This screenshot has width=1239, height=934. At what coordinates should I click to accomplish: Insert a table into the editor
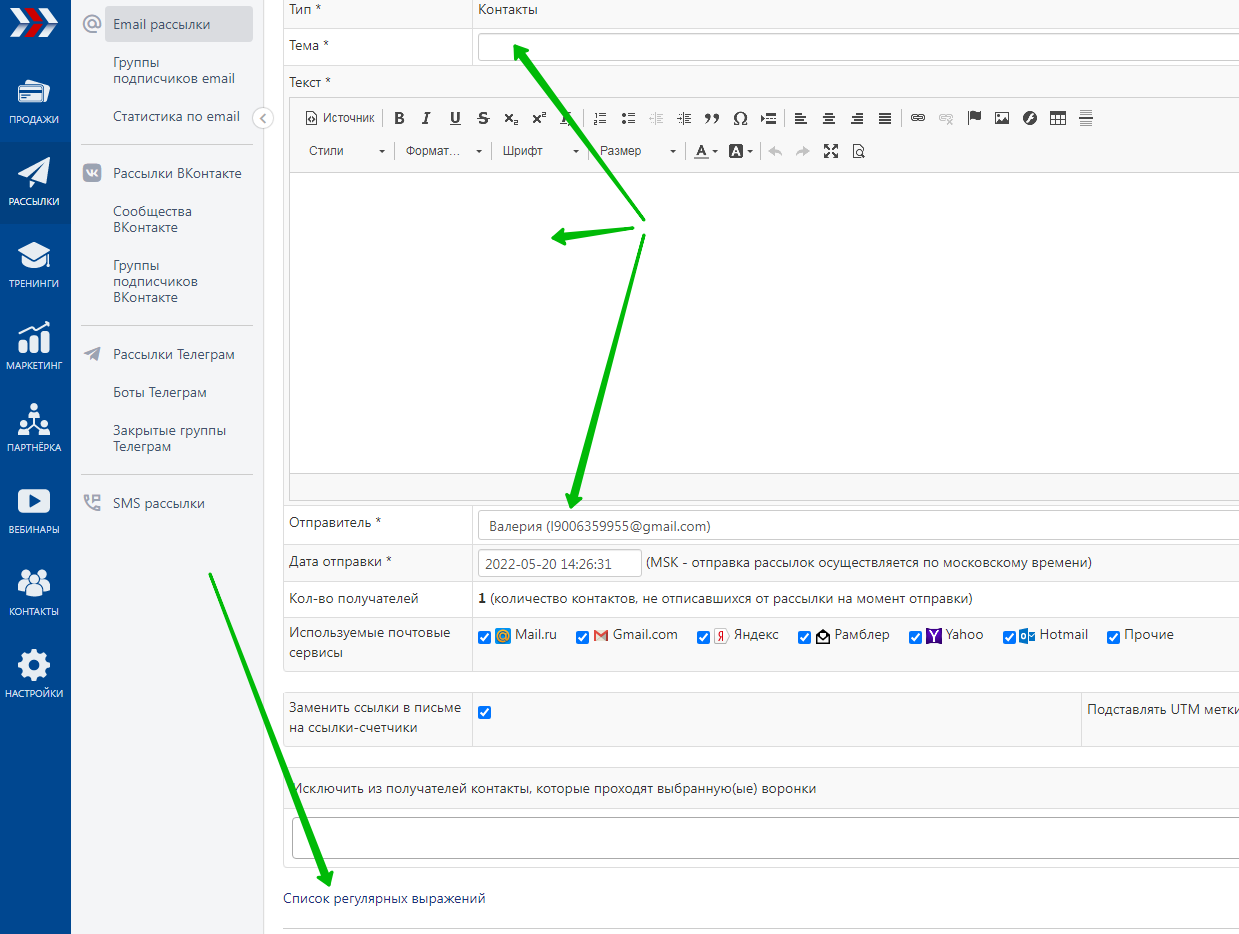pyautogui.click(x=1058, y=118)
